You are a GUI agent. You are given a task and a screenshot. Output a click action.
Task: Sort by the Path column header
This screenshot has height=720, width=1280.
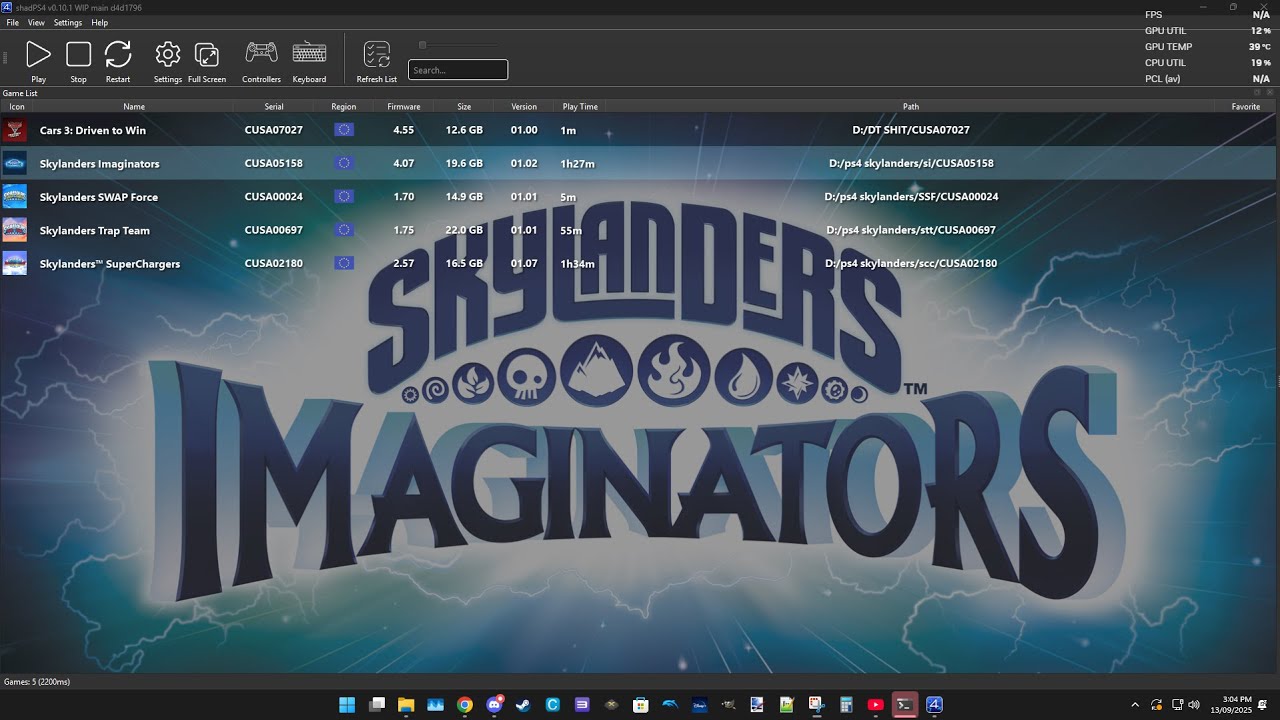911,106
